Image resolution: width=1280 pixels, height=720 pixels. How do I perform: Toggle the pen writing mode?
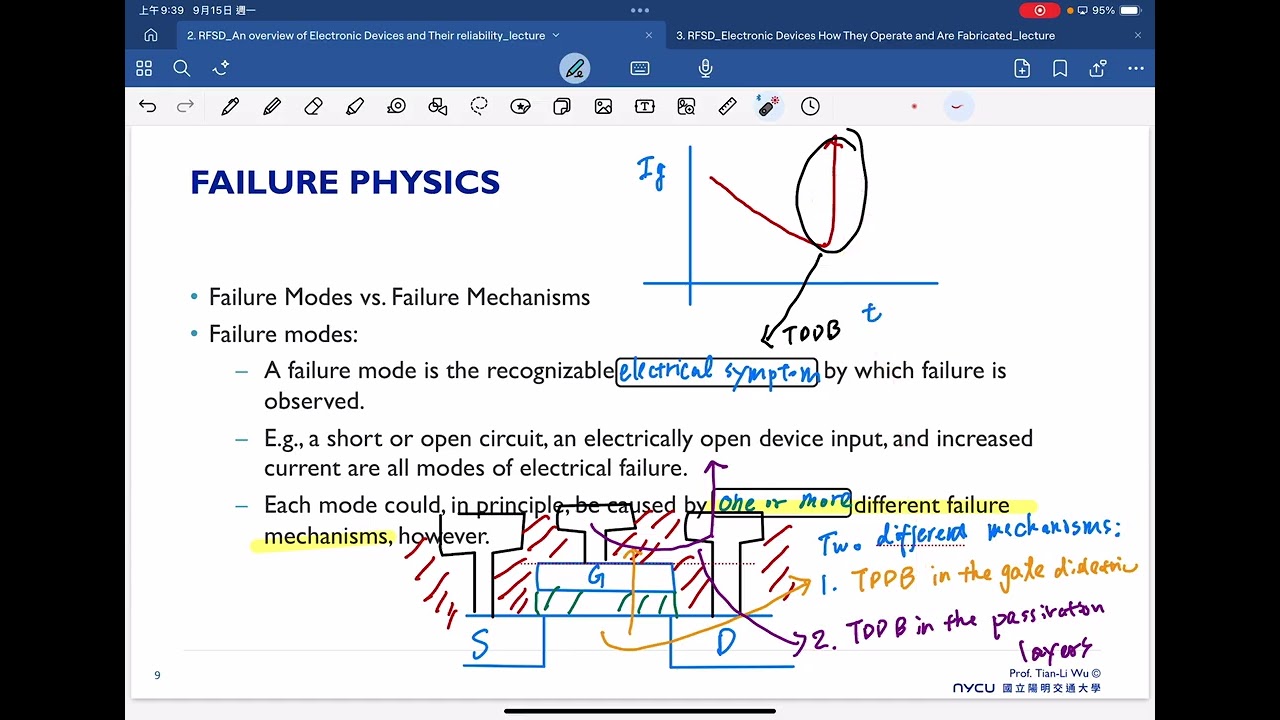[575, 68]
